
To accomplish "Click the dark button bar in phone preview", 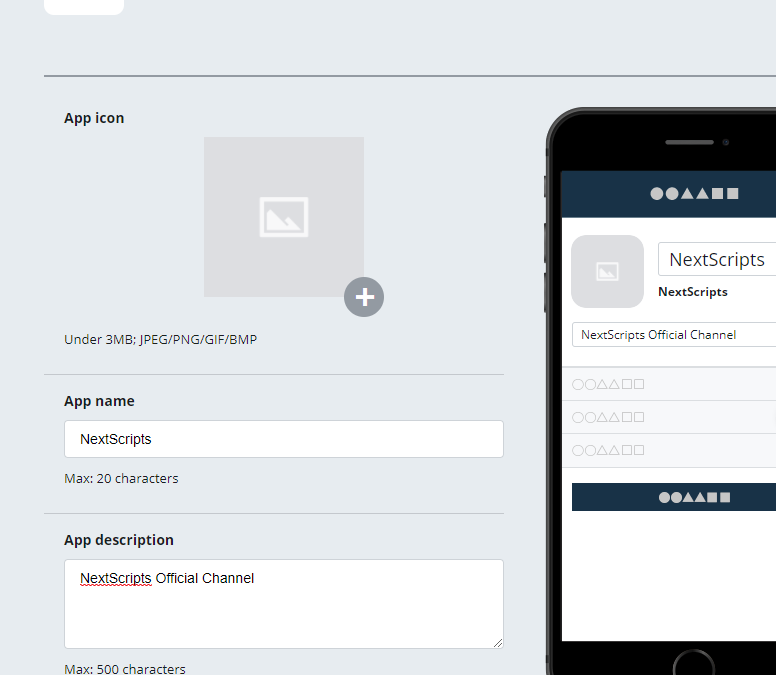I will 674,497.
